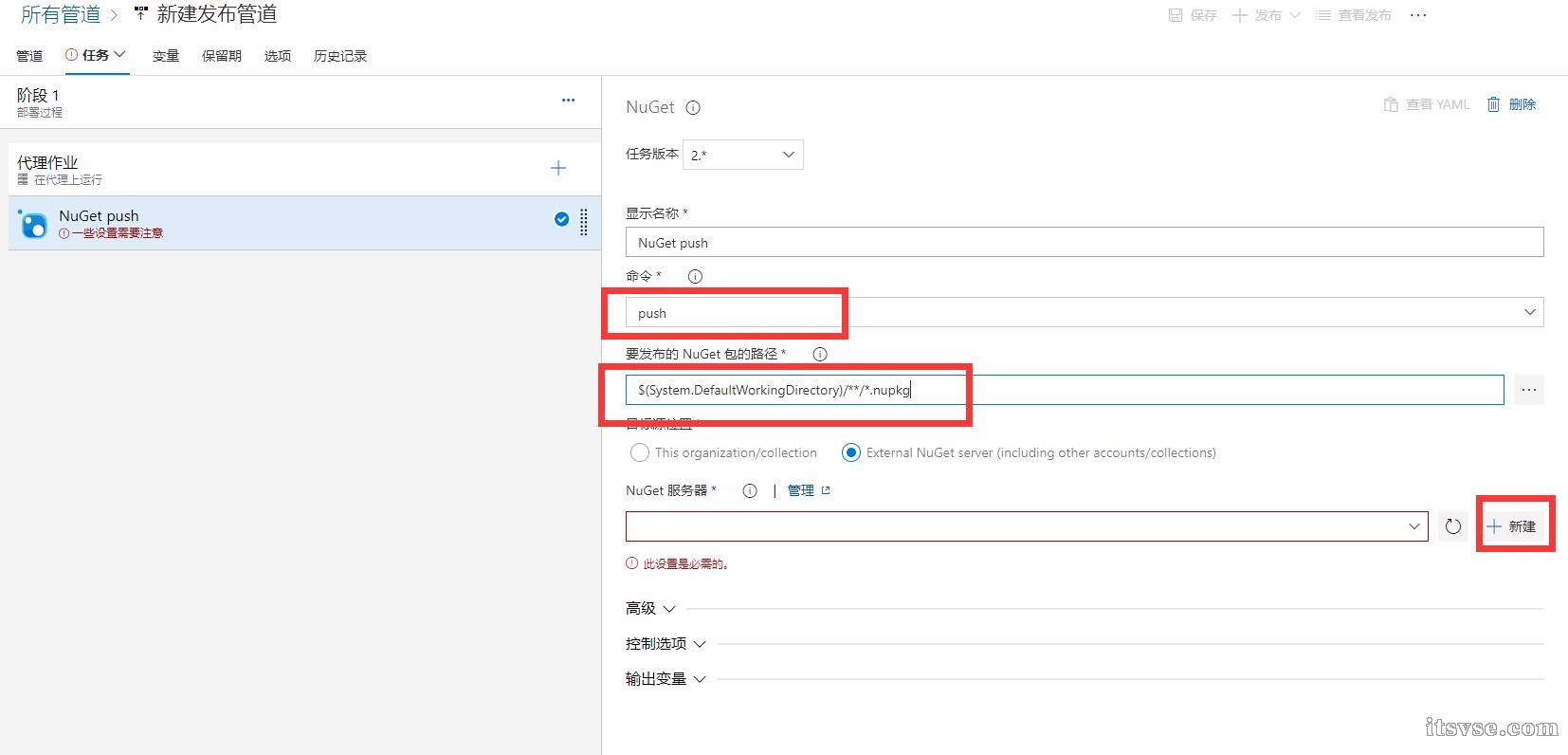
Task: Toggle the NuGet push task checkmark
Action: tap(561, 219)
